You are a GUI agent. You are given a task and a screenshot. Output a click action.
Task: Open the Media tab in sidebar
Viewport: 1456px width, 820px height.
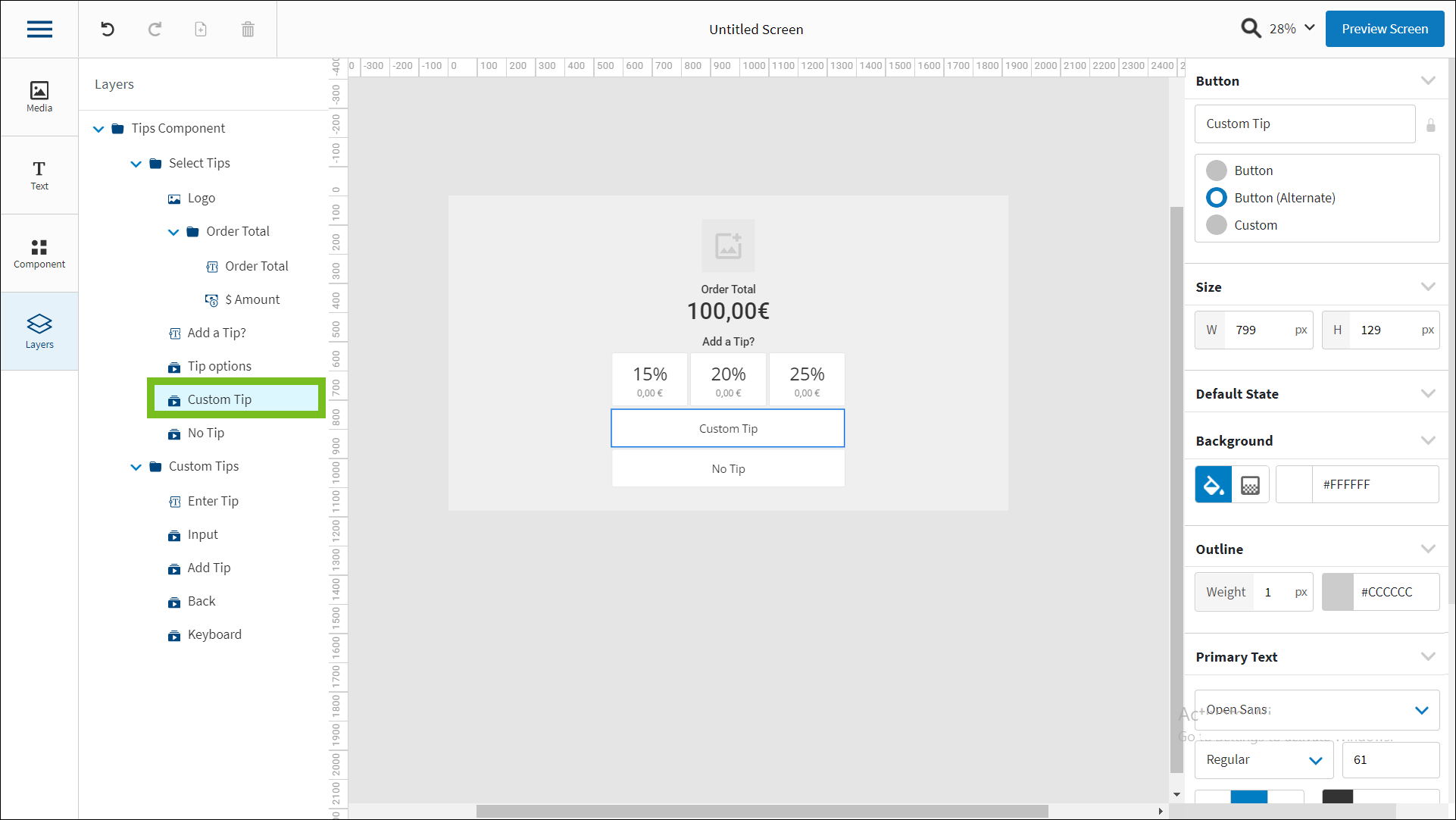39,97
